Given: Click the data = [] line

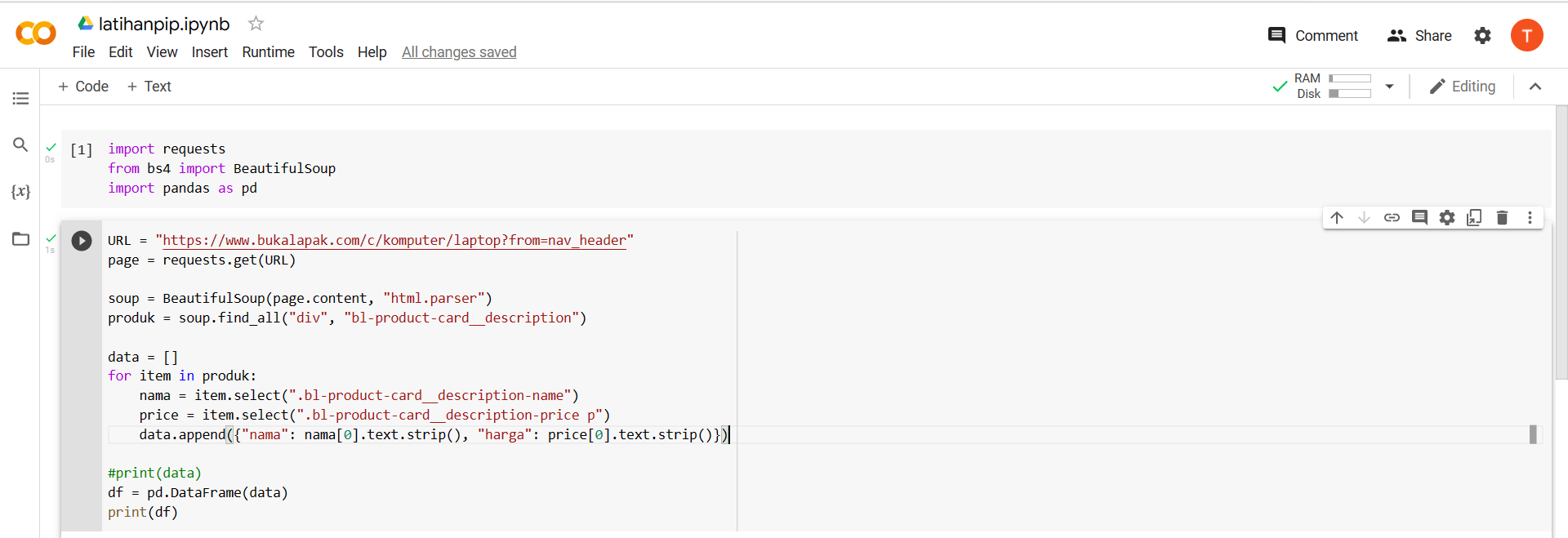Looking at the screenshot, I should [143, 358].
